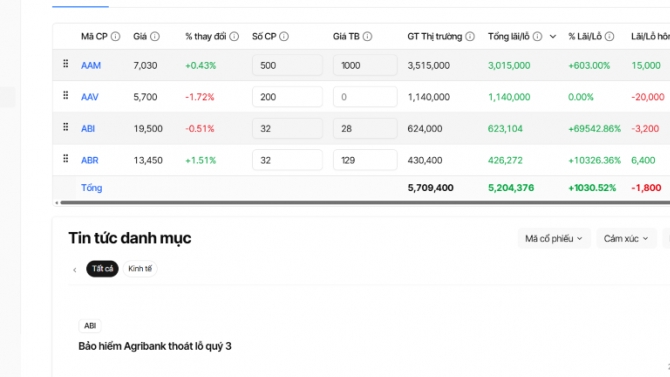Click info icon next to Mã CP header
Viewport: 670px width, 377px height.
[115, 37]
